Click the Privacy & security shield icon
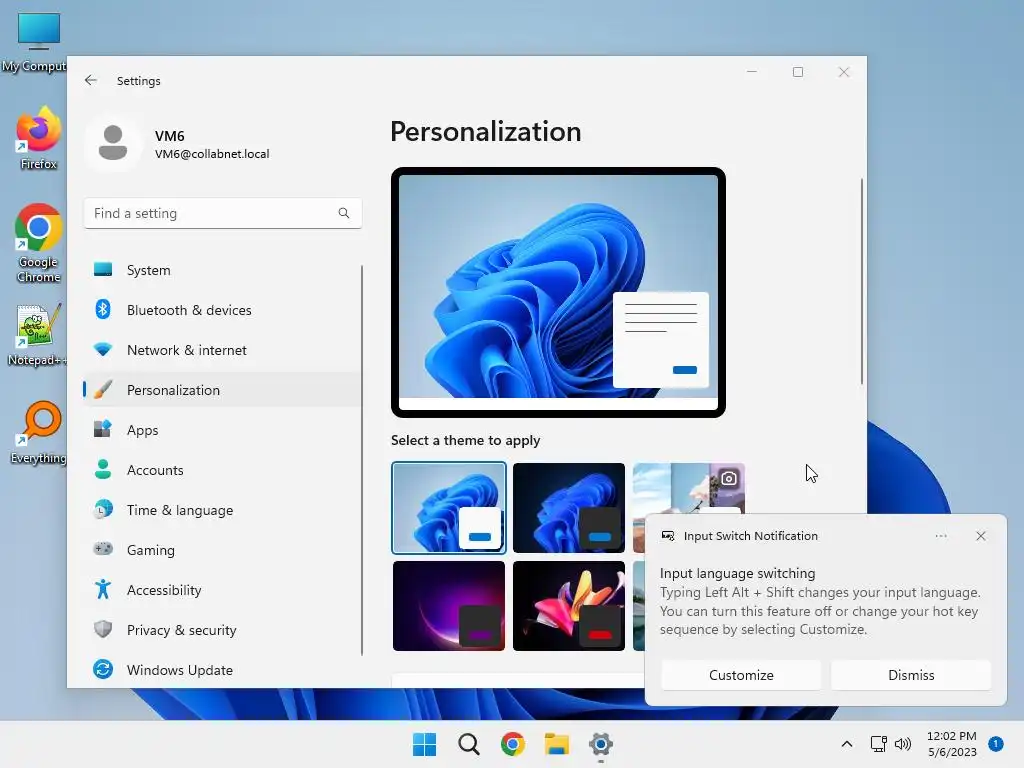Image resolution: width=1024 pixels, height=768 pixels. (x=103, y=629)
